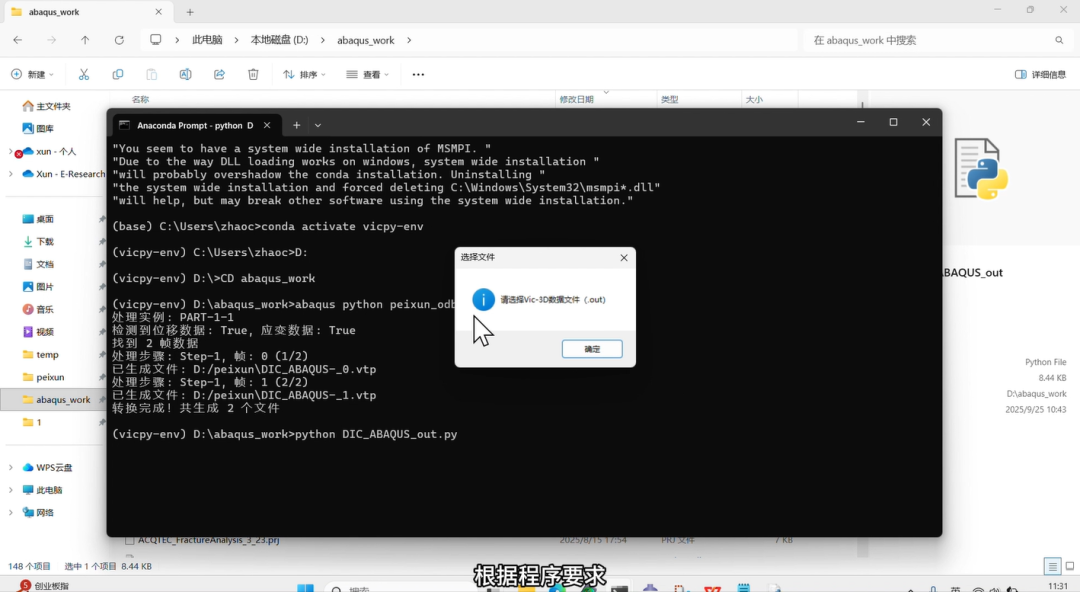Go up one folder level
Viewport: 1080px width, 592px height.
click(85, 40)
